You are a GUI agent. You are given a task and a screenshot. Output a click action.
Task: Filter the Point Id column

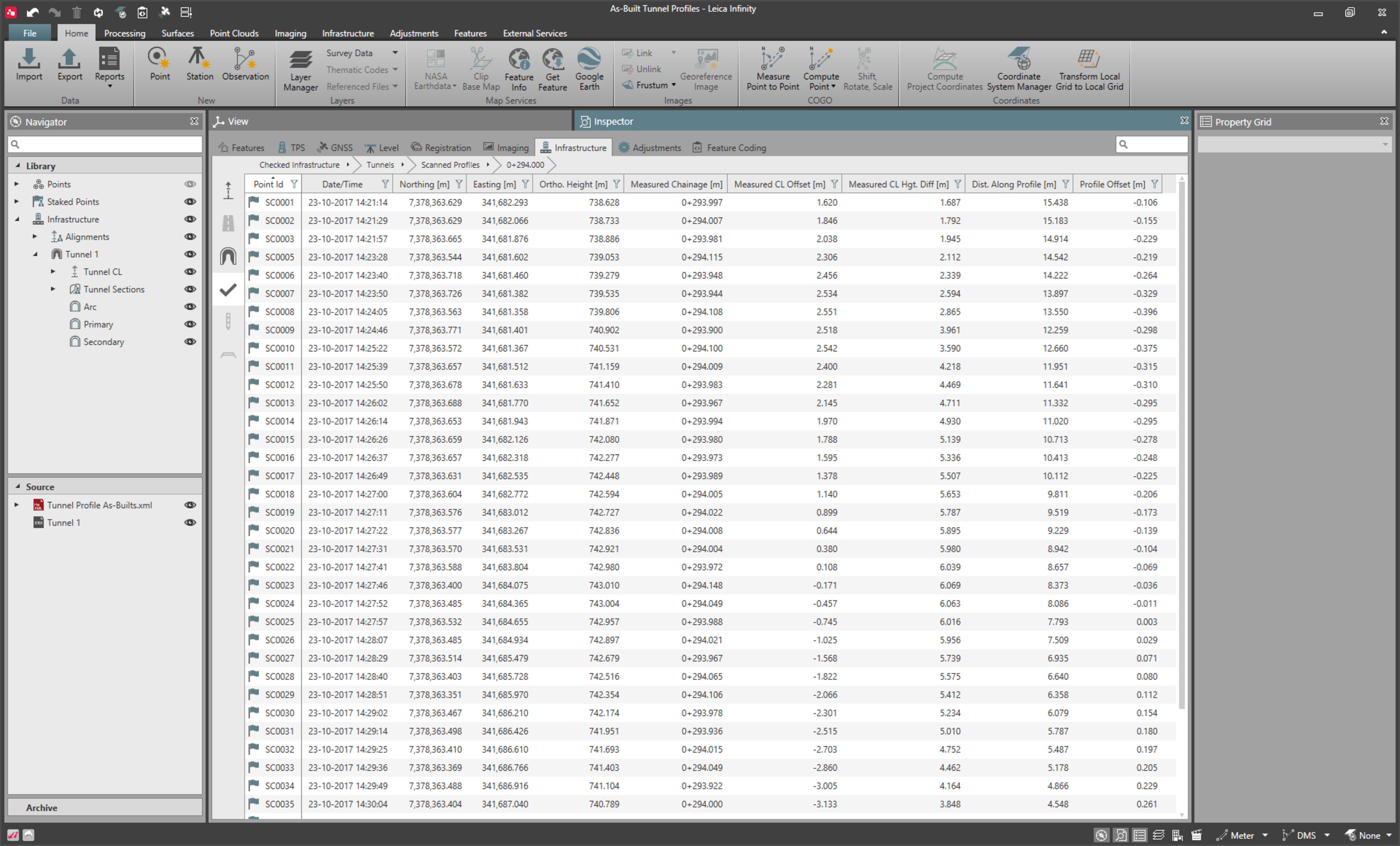coord(294,184)
